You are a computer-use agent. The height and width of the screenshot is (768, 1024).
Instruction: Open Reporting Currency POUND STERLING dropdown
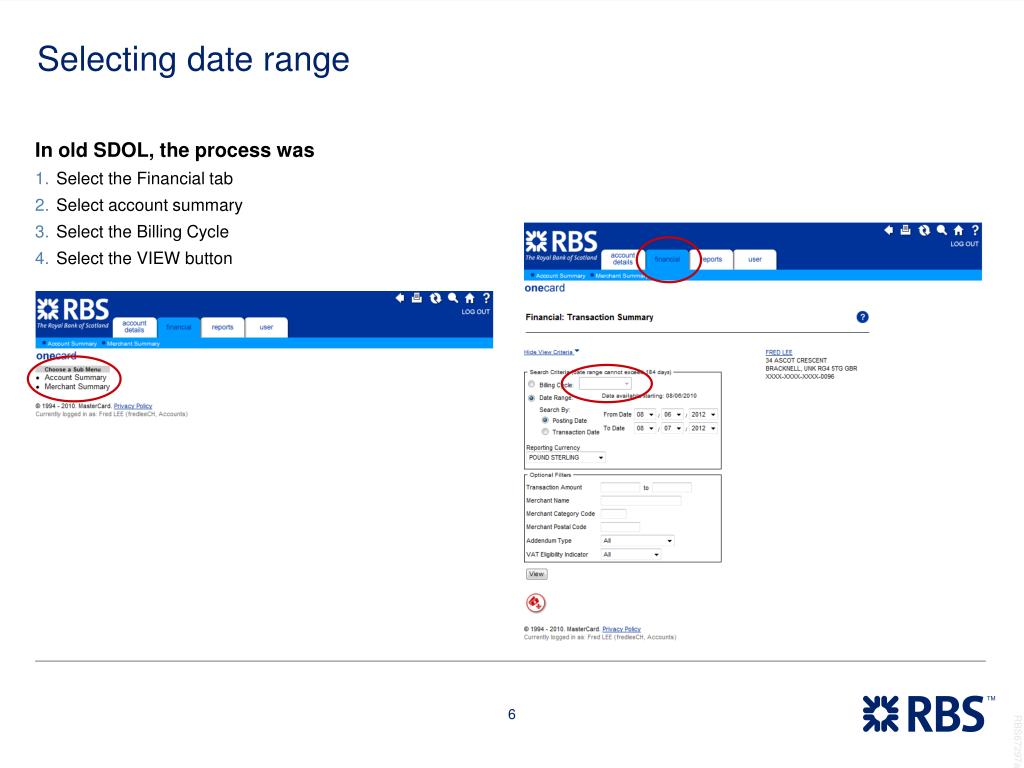(566, 458)
